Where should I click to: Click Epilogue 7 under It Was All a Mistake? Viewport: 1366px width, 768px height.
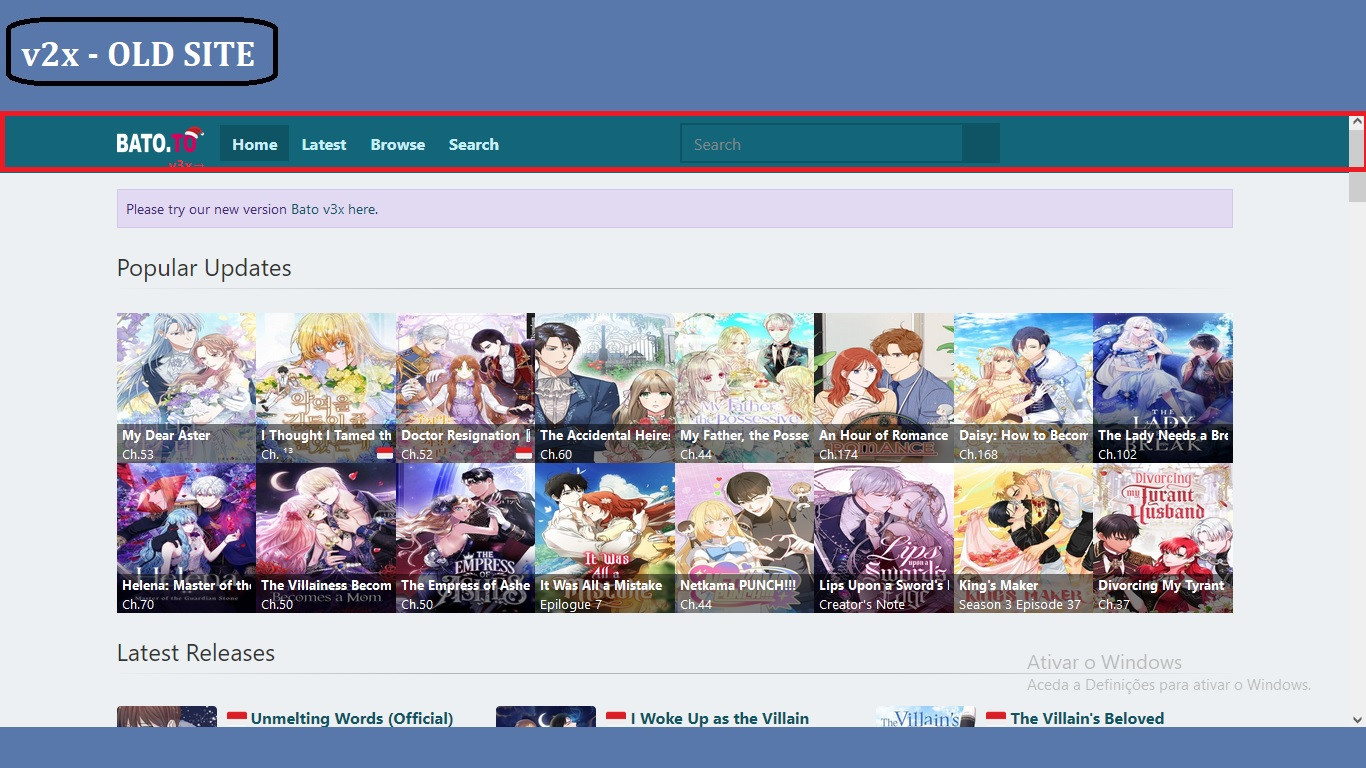pos(571,604)
